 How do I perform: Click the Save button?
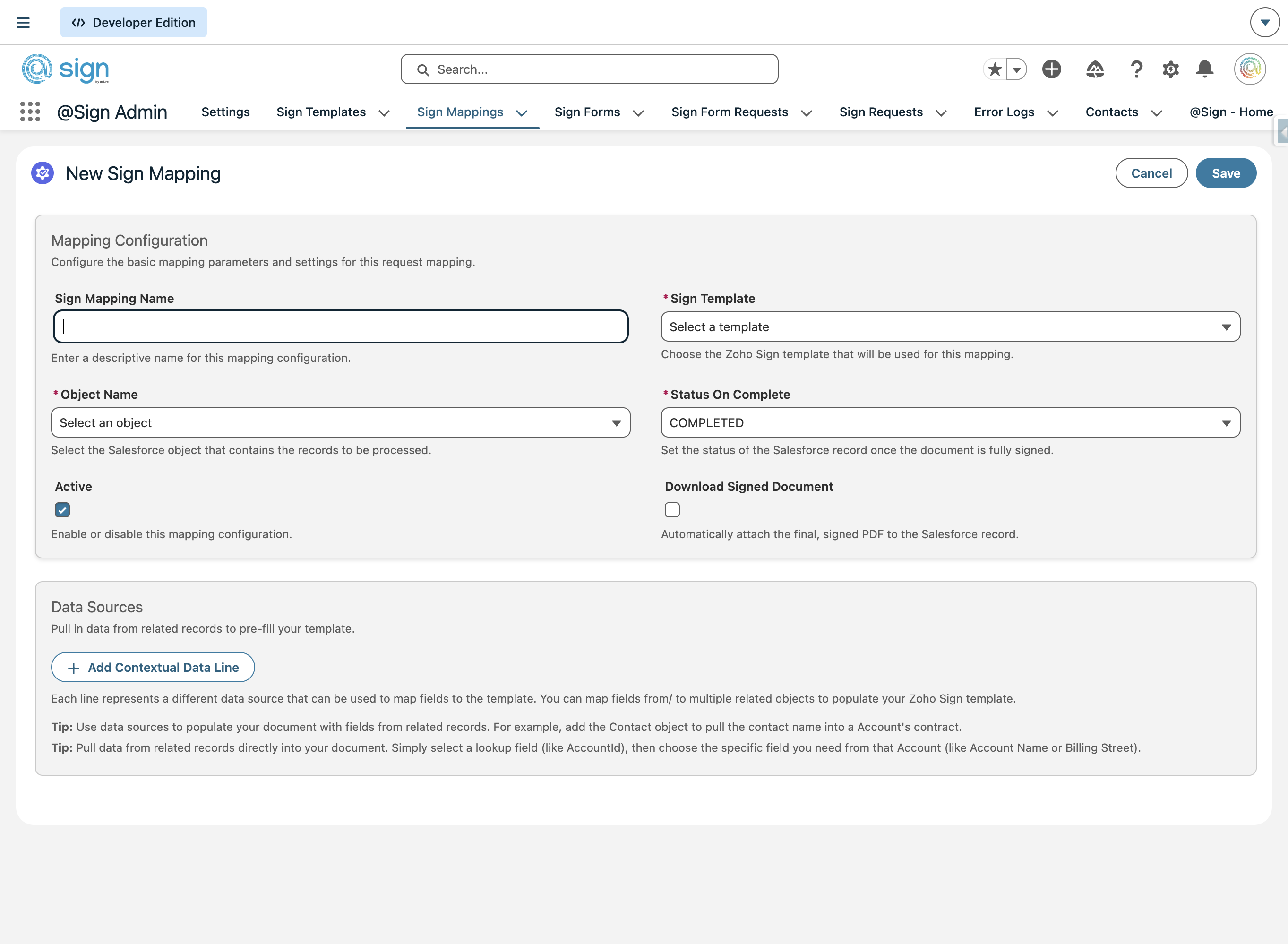click(x=1226, y=173)
